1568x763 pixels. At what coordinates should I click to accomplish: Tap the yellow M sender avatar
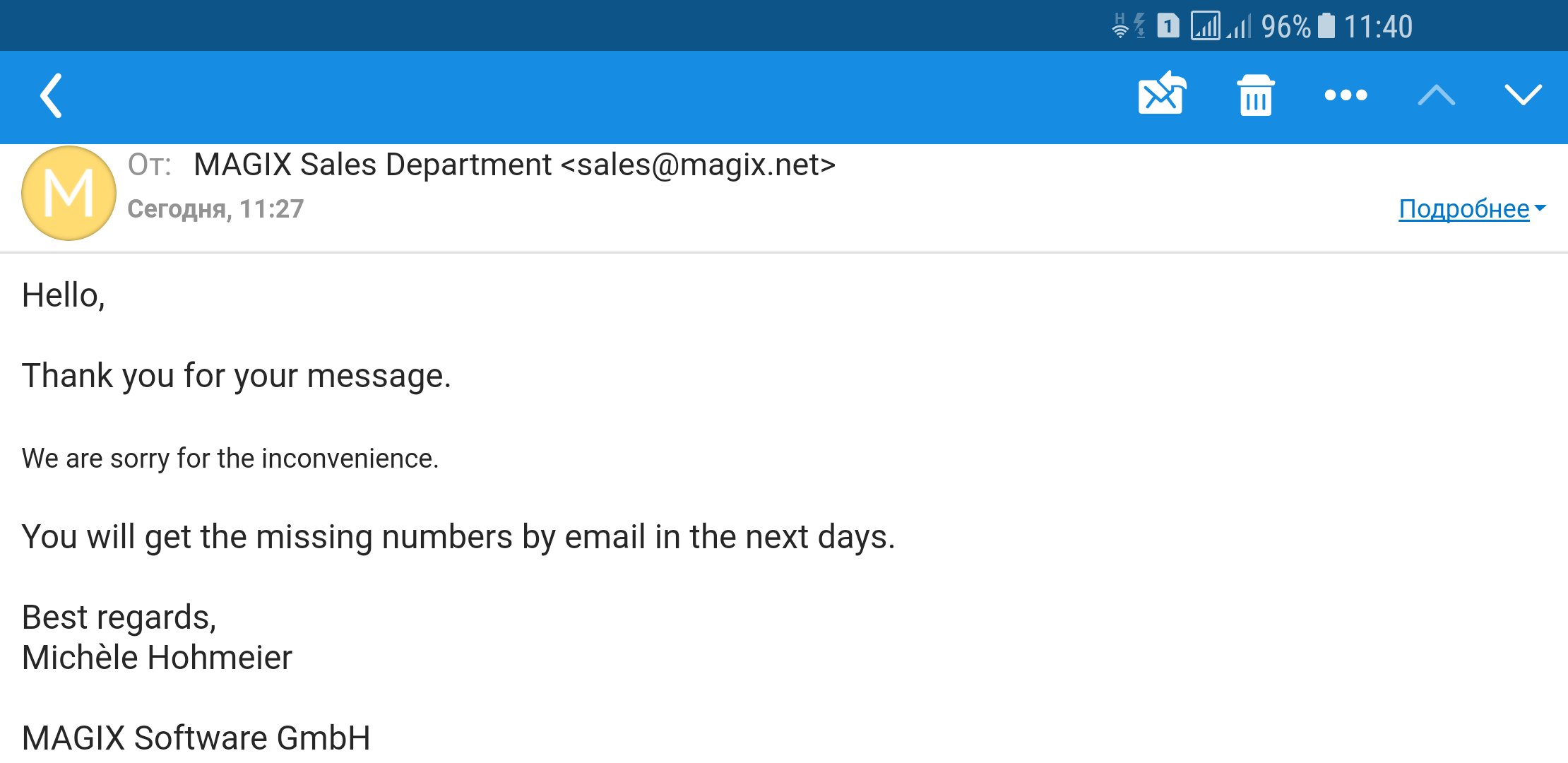(x=69, y=193)
